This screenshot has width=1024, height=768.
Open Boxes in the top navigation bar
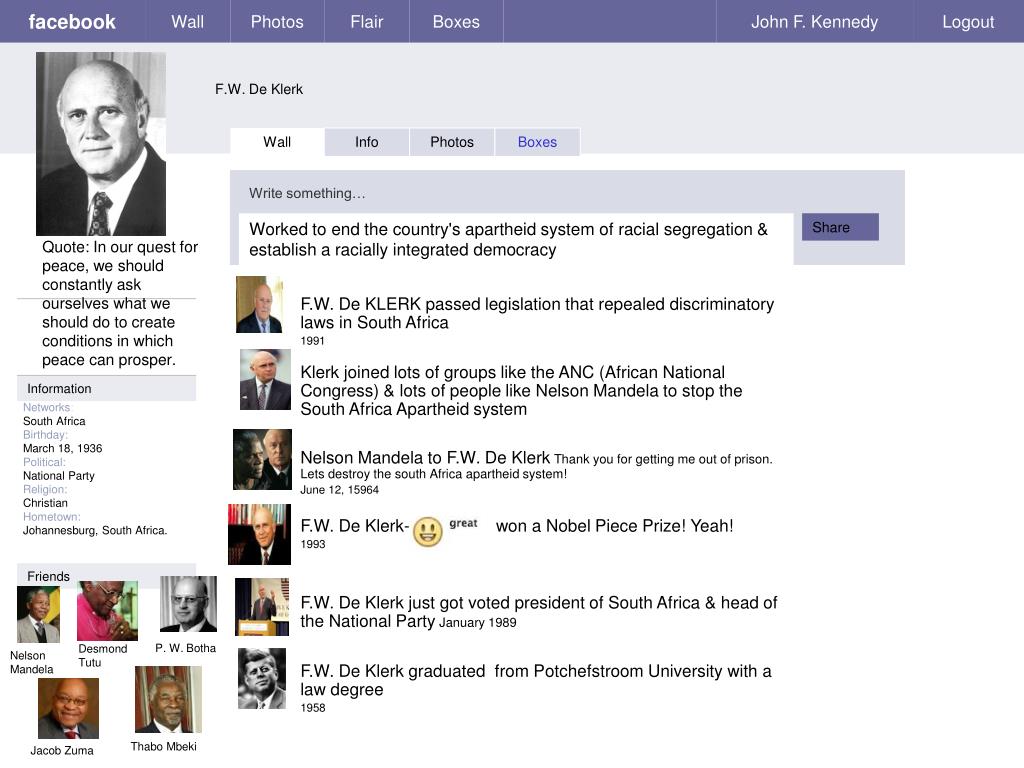[456, 22]
